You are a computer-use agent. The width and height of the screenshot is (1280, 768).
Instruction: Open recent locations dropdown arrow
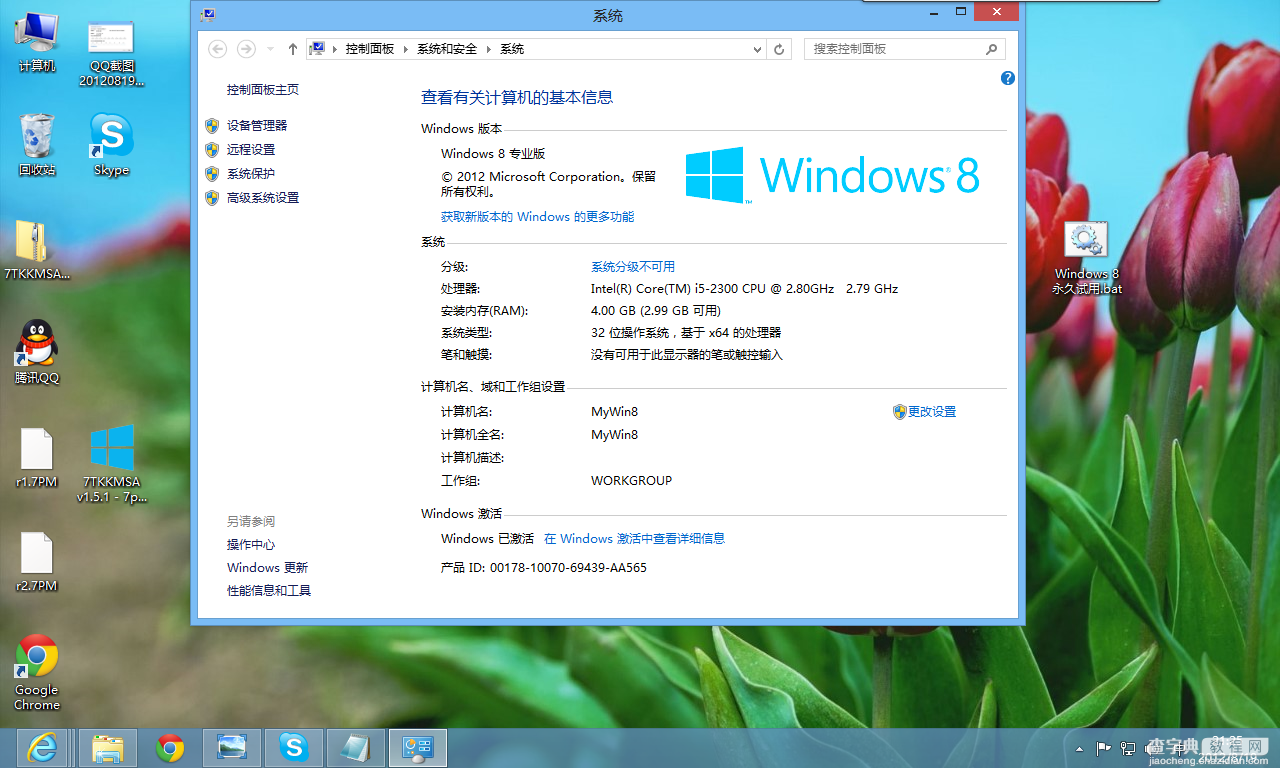[x=269, y=49]
